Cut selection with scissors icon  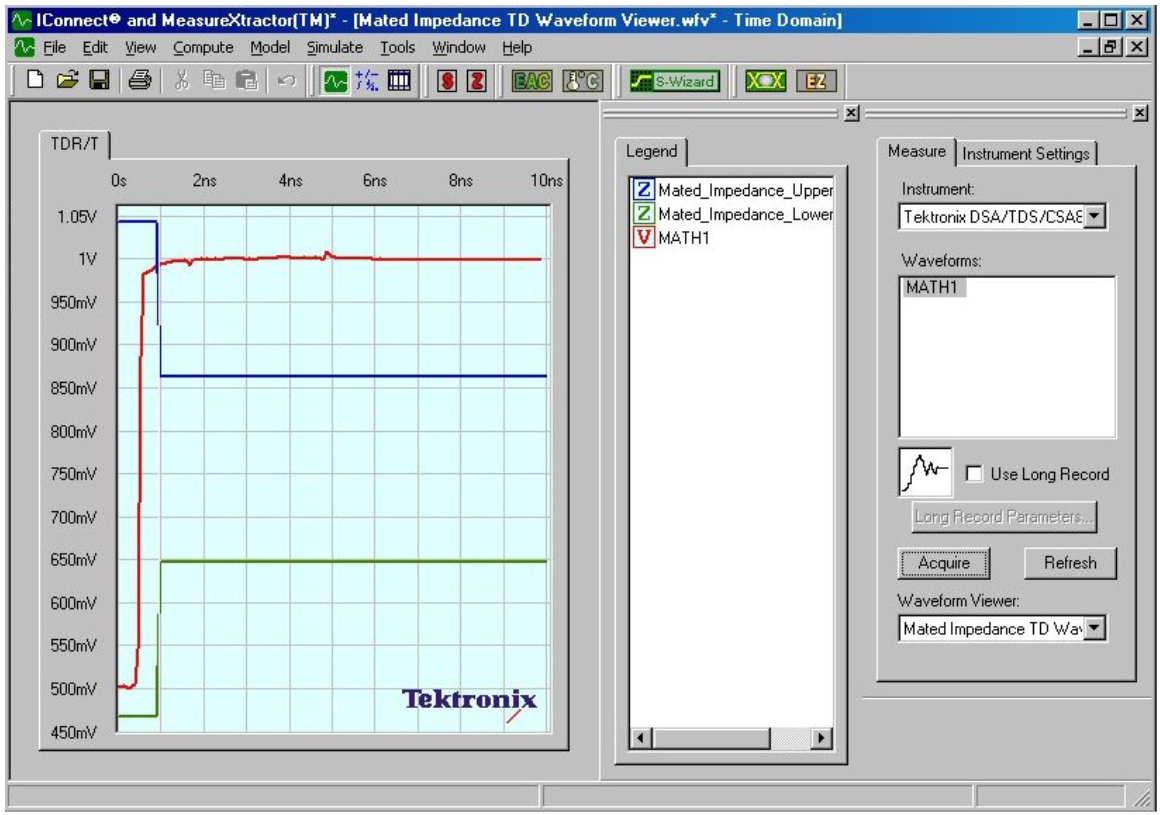point(182,80)
